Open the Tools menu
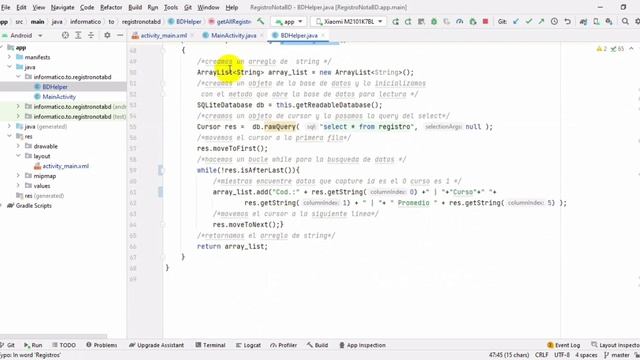The width and height of the screenshot is (640, 360). pyautogui.click(x=171, y=7)
